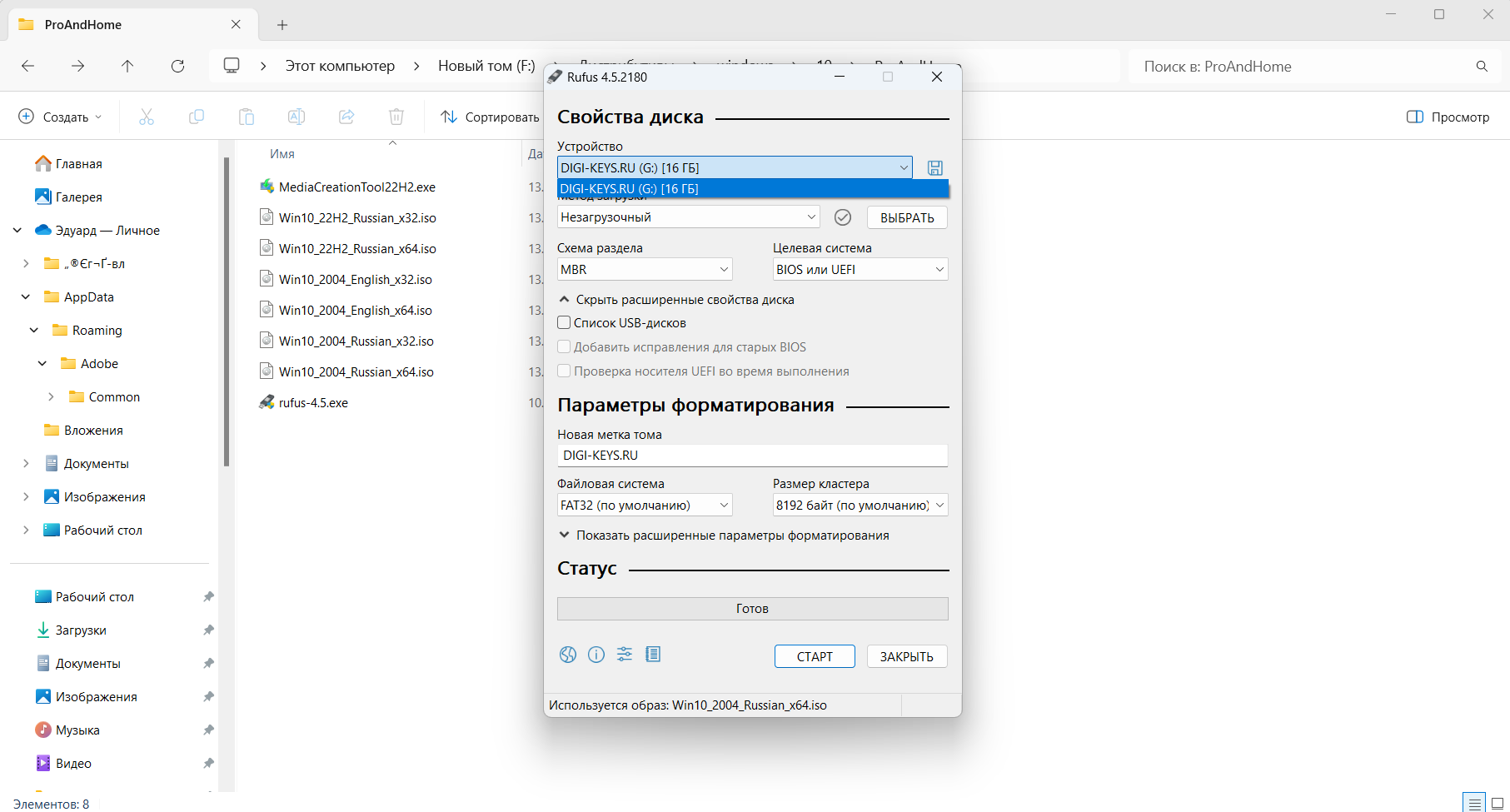Click the save disk image icon
The height and width of the screenshot is (812, 1510).
tap(935, 168)
